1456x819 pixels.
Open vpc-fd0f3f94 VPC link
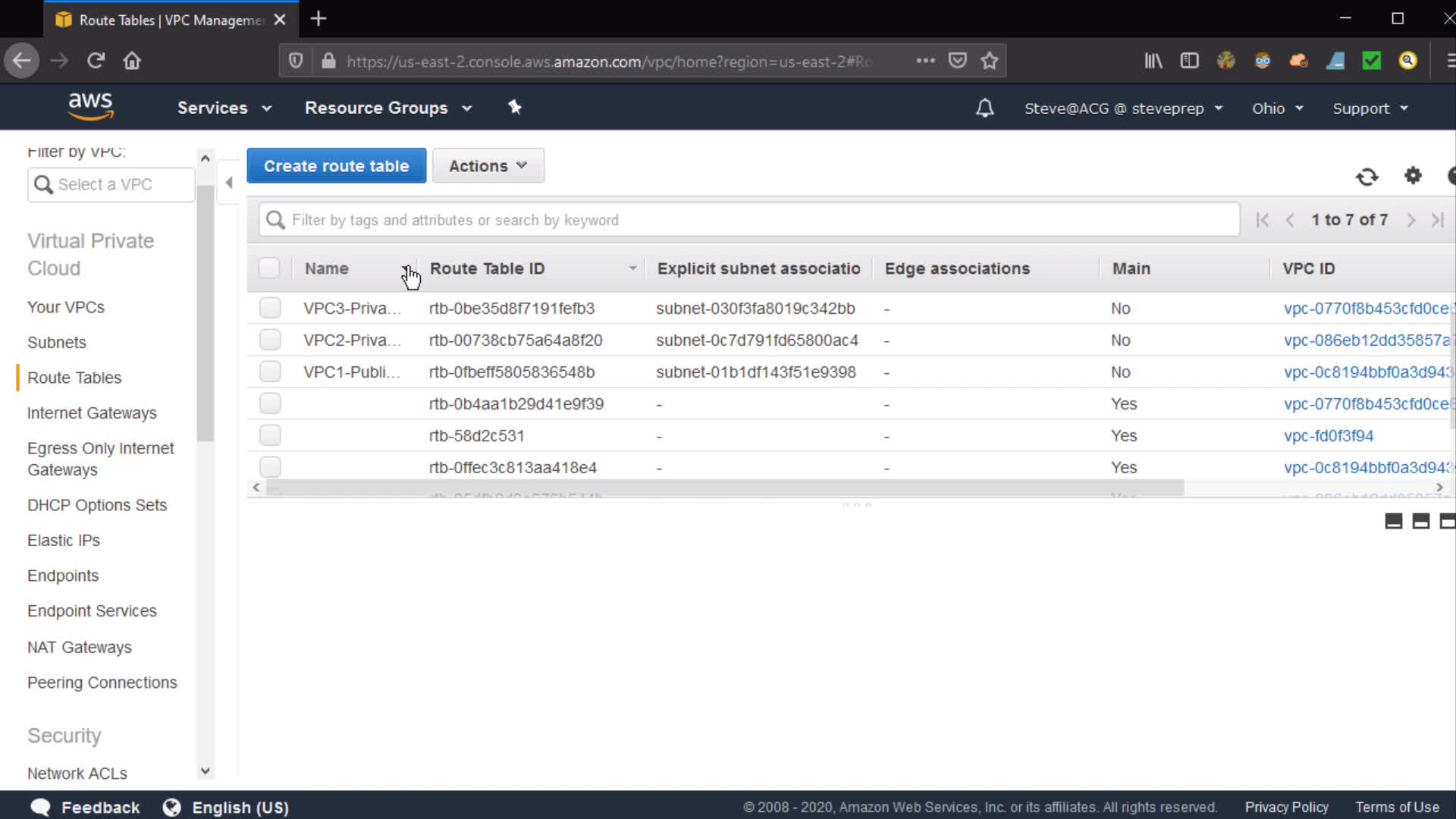click(1328, 436)
